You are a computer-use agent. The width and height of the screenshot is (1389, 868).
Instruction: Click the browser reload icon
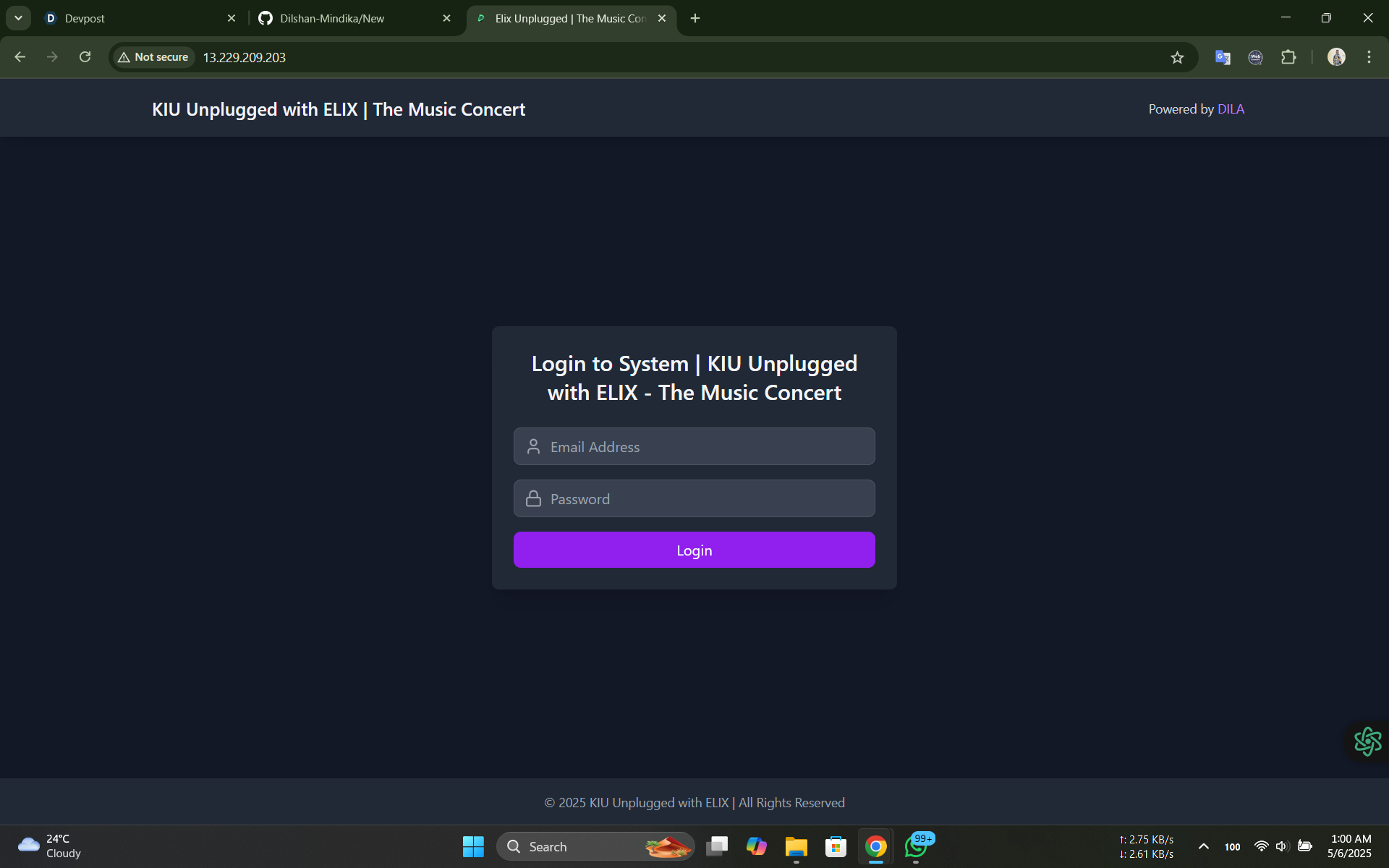(x=85, y=57)
